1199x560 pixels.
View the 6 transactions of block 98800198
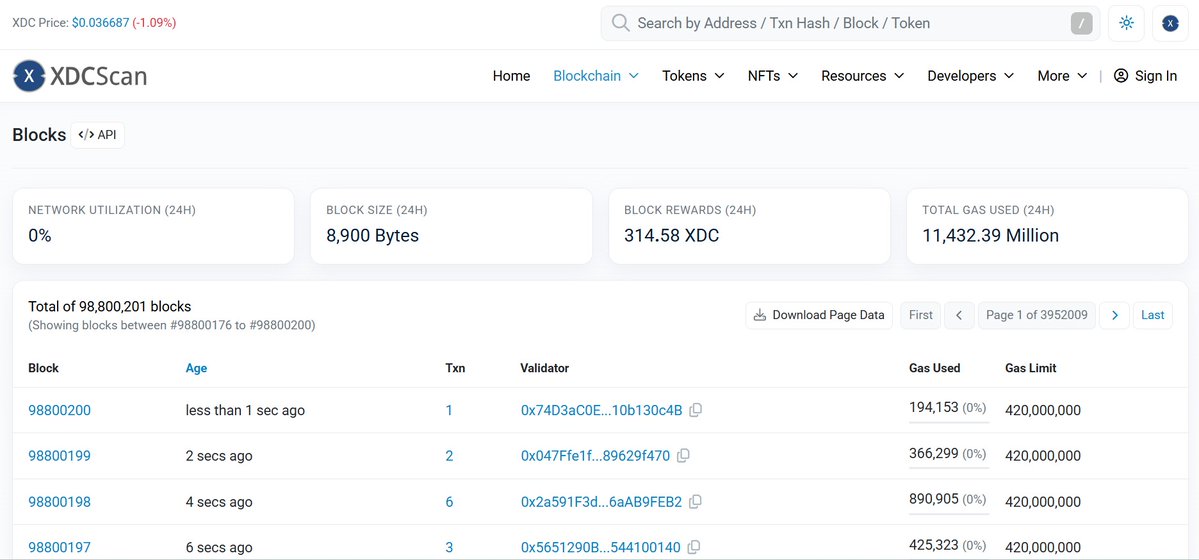(450, 502)
